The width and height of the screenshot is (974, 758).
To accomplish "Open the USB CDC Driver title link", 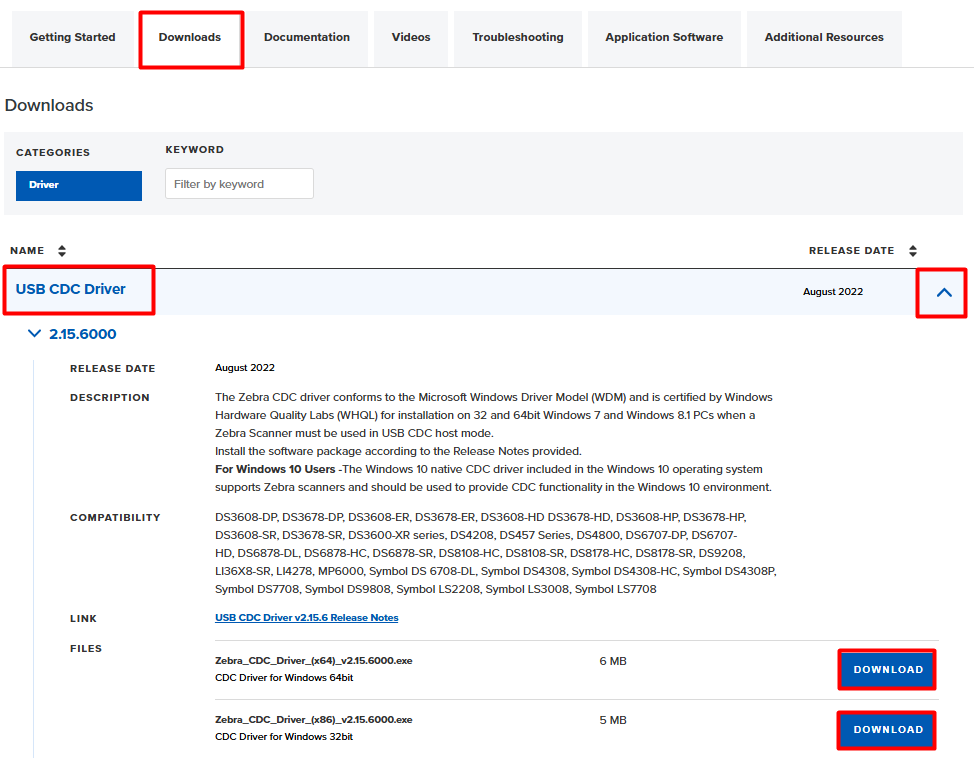I will 71,289.
